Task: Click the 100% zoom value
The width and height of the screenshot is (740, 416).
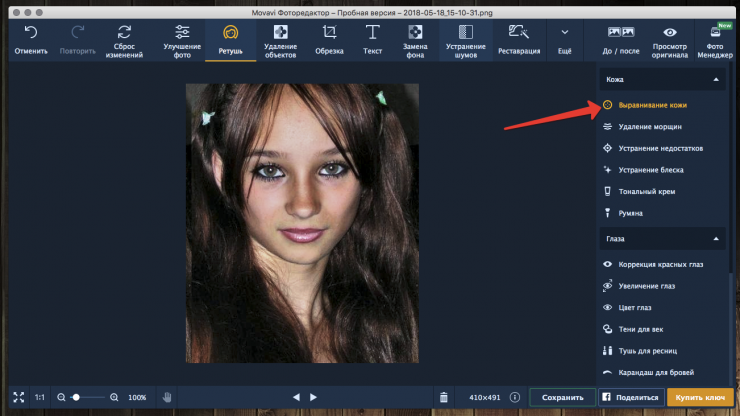Action: click(137, 398)
